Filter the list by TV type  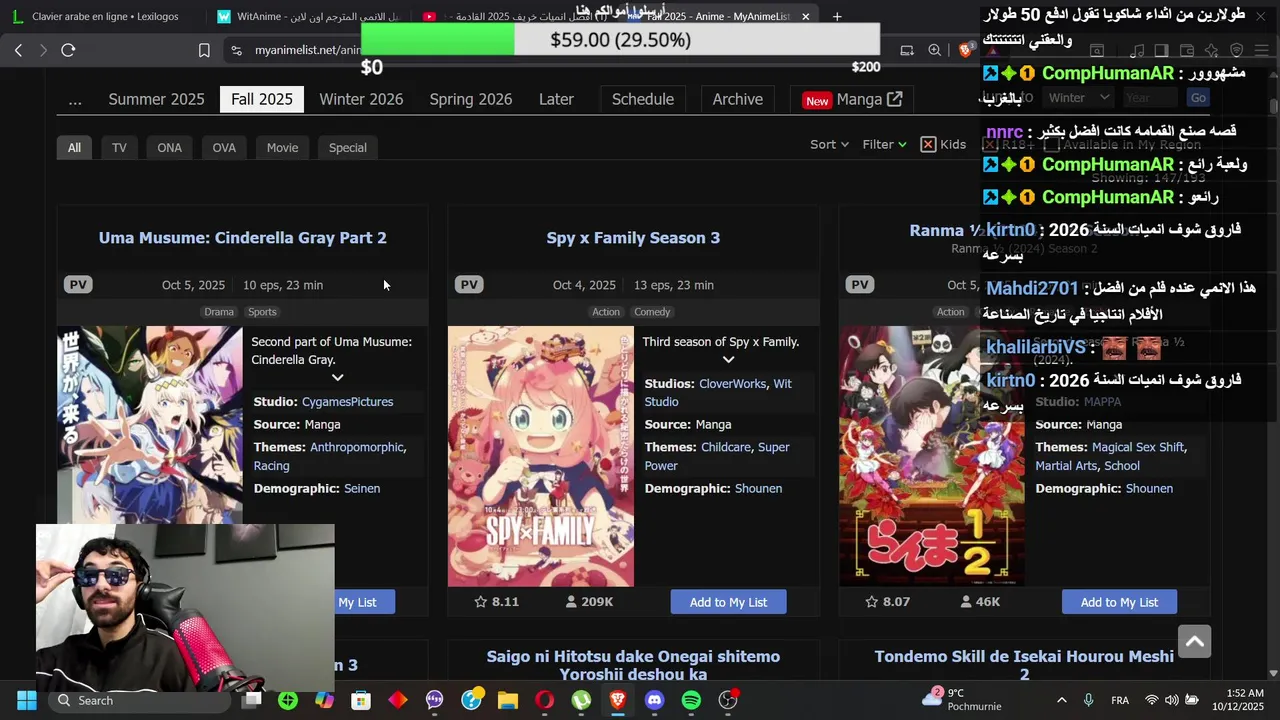click(x=119, y=147)
